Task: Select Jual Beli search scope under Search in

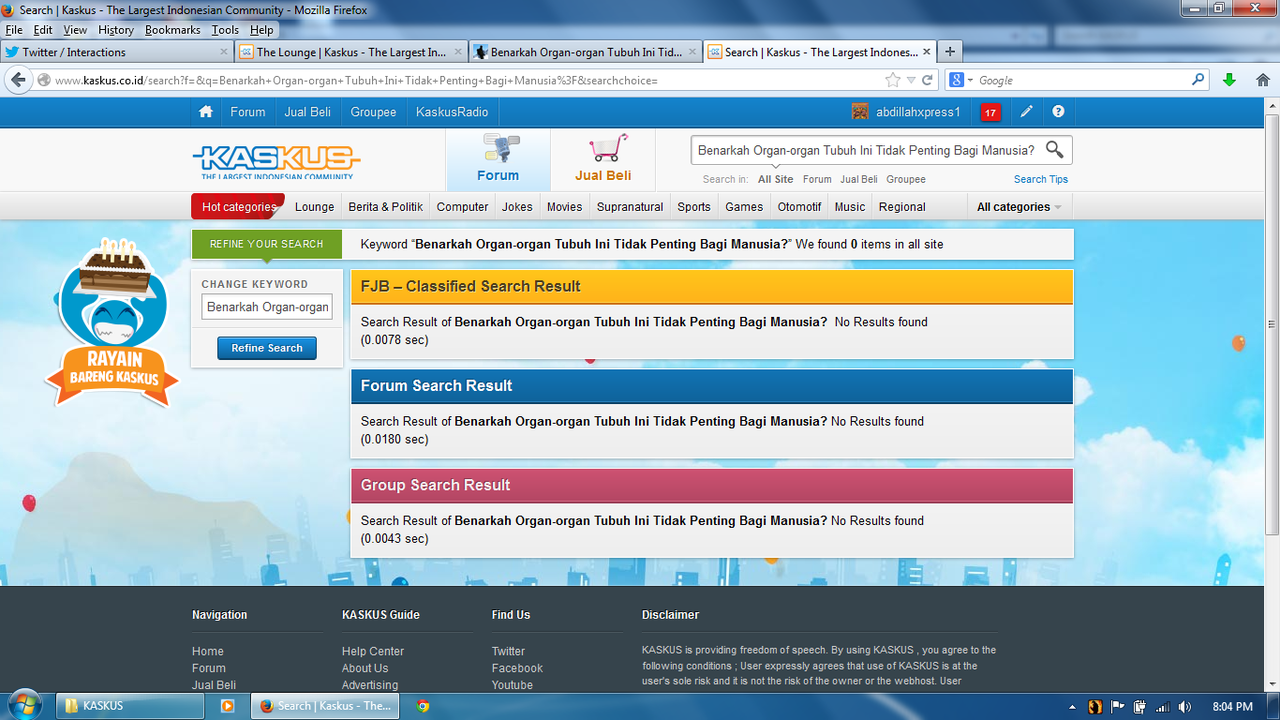Action: click(x=859, y=179)
